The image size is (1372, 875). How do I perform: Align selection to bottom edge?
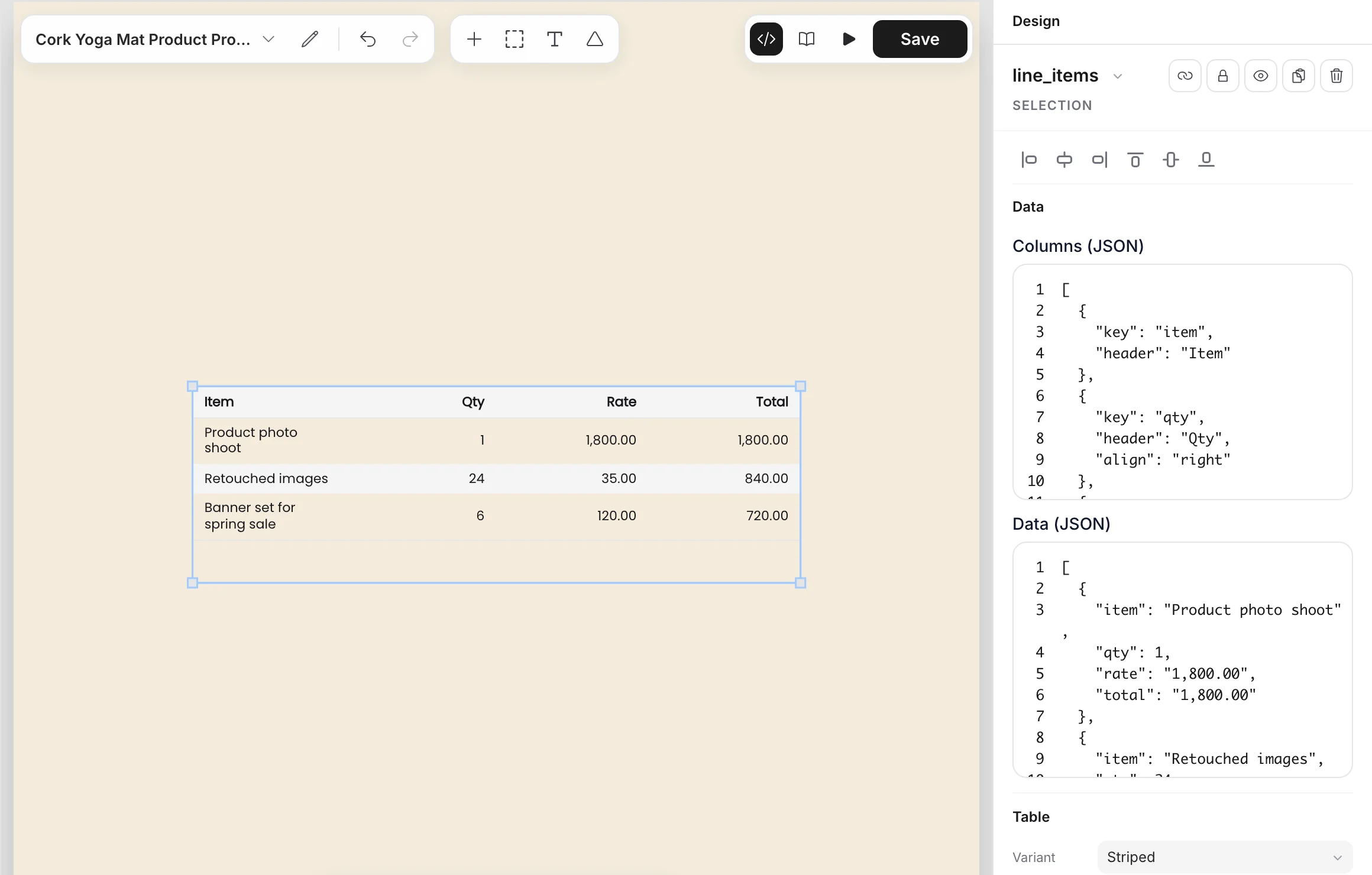coord(1206,160)
